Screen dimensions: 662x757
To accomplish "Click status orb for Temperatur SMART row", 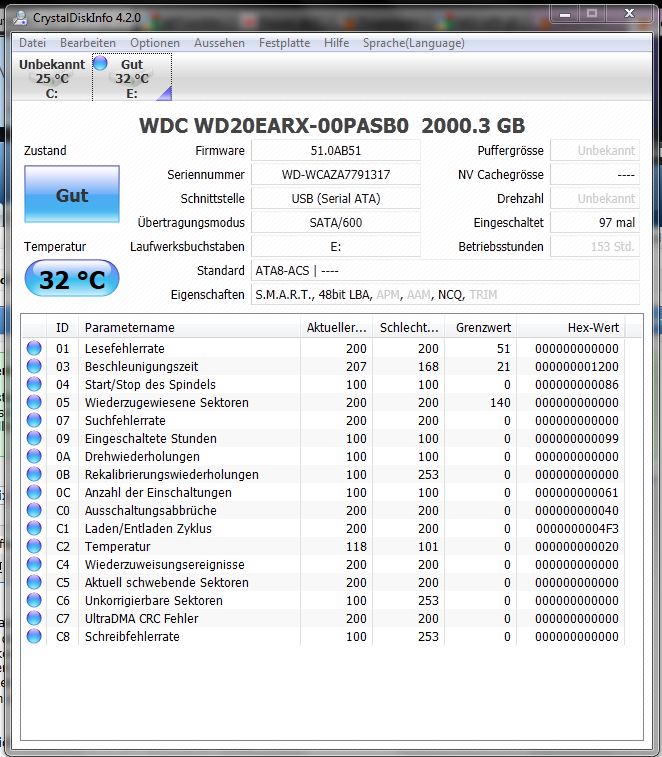I will (x=34, y=546).
